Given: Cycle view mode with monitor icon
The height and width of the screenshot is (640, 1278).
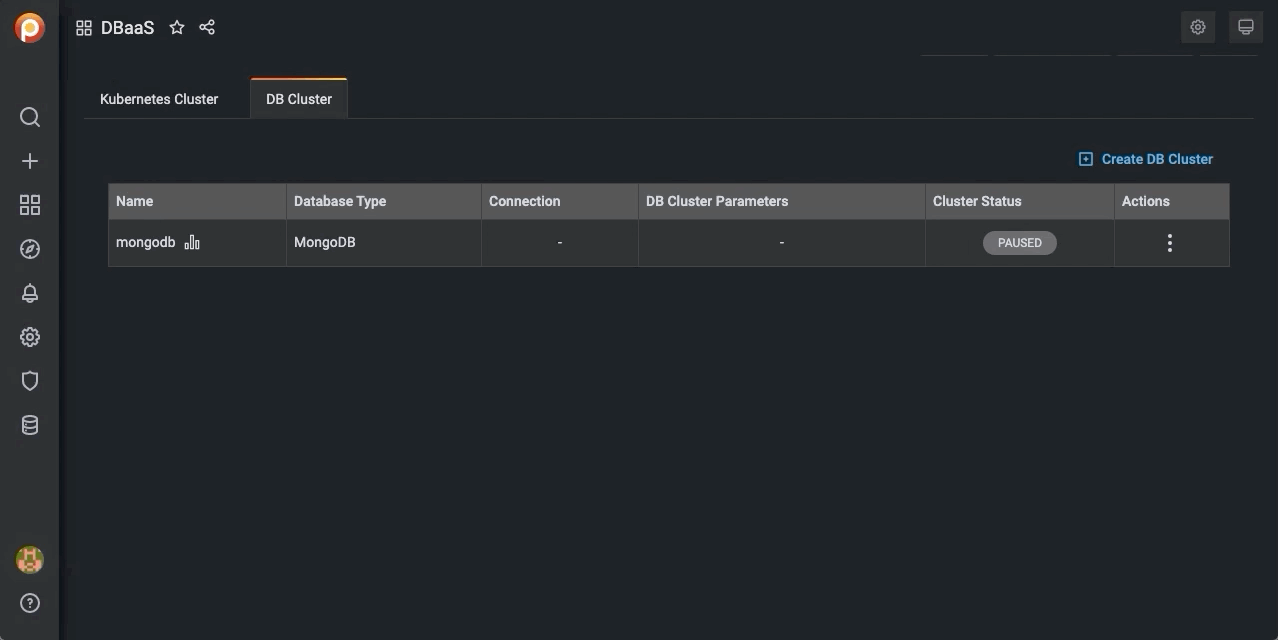Looking at the screenshot, I should [x=1245, y=28].
